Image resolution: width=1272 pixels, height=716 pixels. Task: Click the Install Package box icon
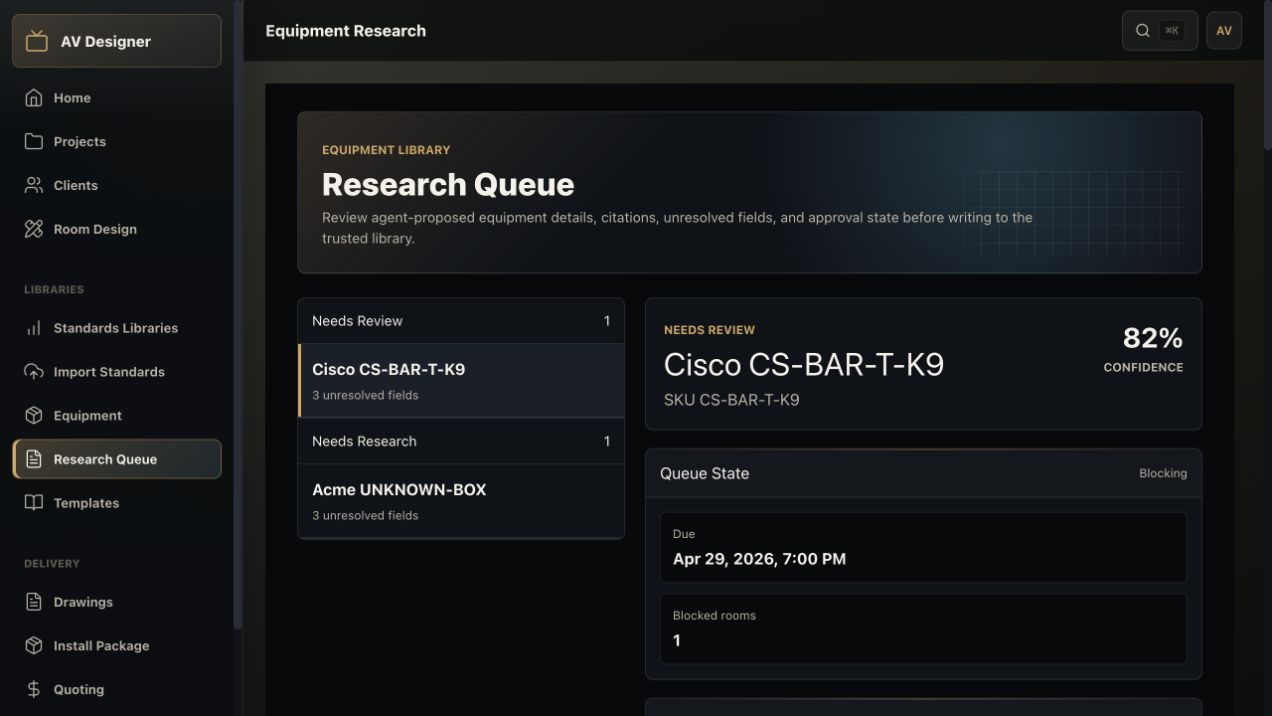coord(34,646)
